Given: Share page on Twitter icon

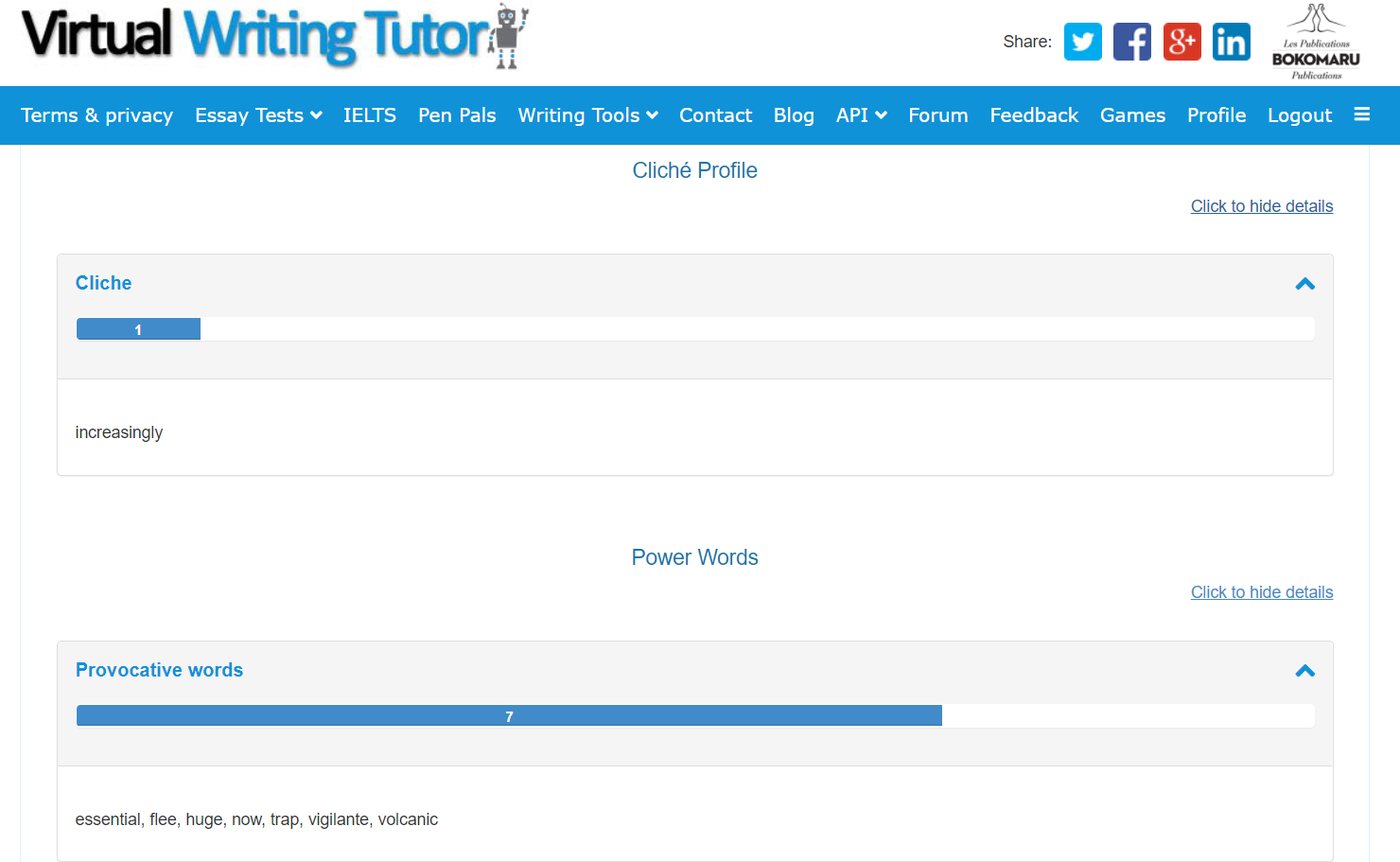Looking at the screenshot, I should tap(1082, 42).
